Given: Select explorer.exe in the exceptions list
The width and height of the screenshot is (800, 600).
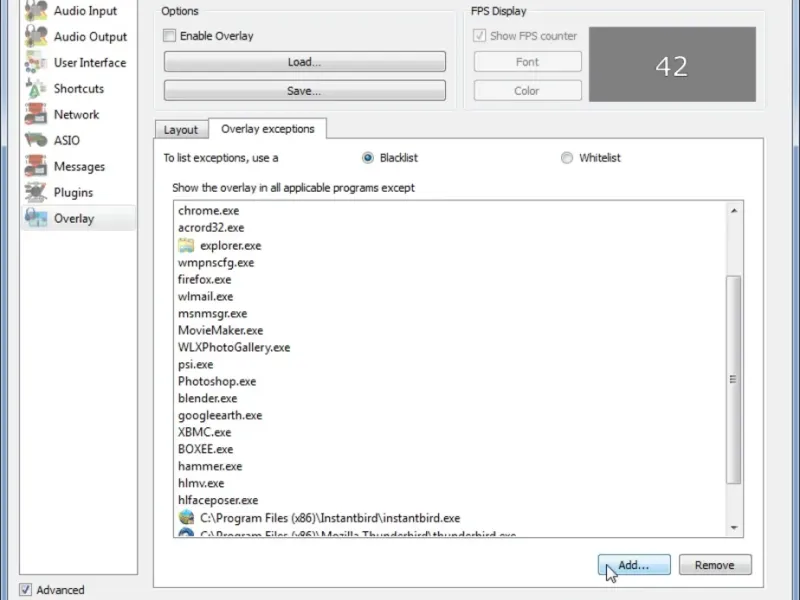Looking at the screenshot, I should click(x=231, y=245).
